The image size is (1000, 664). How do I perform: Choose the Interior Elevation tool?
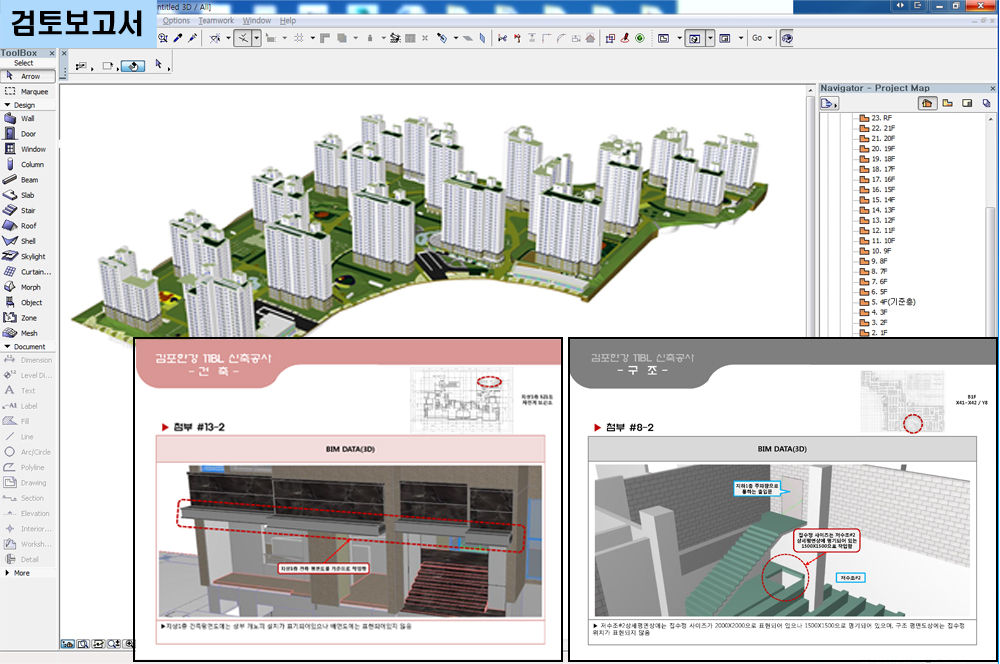point(28,529)
